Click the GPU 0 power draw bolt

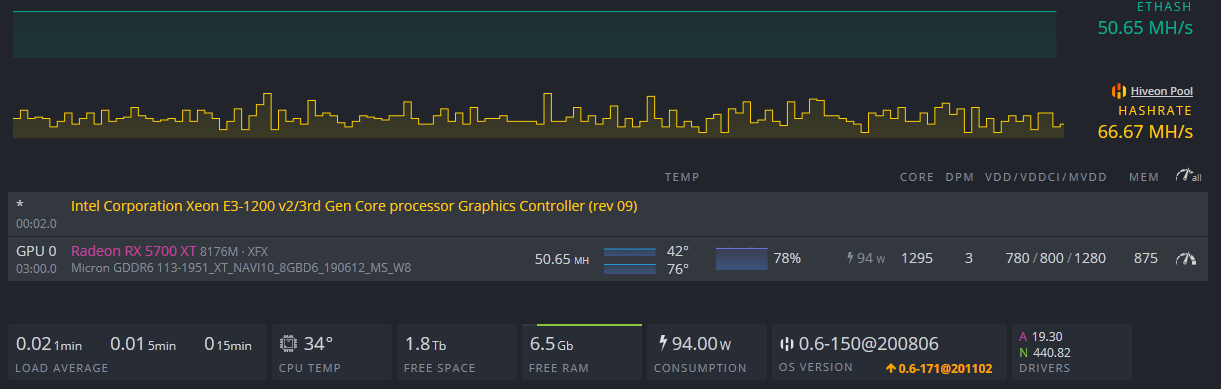coord(851,258)
